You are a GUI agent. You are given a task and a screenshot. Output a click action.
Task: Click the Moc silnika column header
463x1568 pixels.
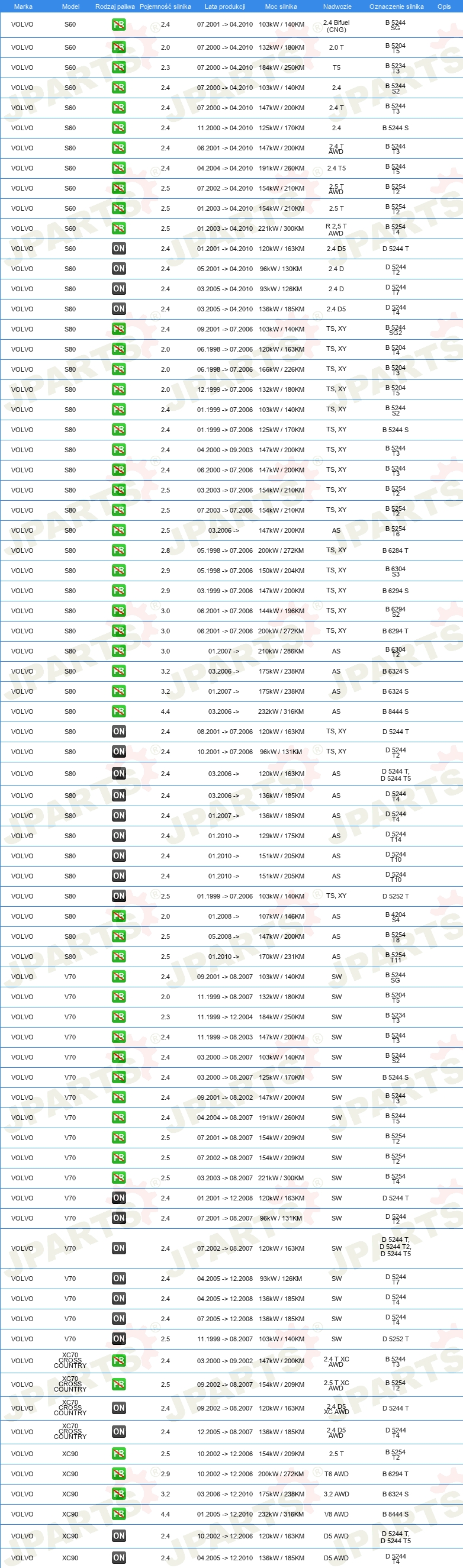pyautogui.click(x=281, y=7)
